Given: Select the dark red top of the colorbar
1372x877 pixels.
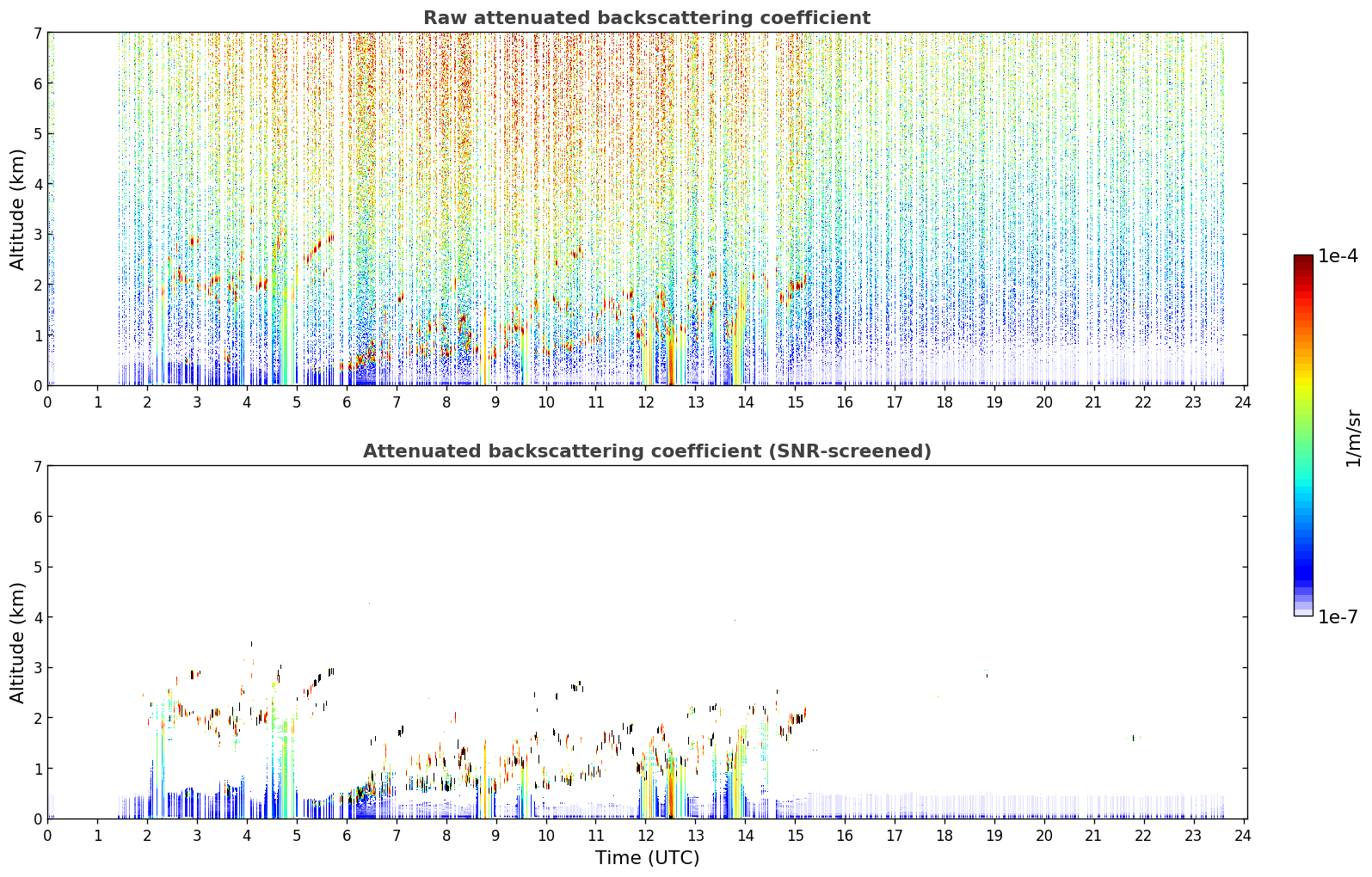Looking at the screenshot, I should pos(1303,263).
